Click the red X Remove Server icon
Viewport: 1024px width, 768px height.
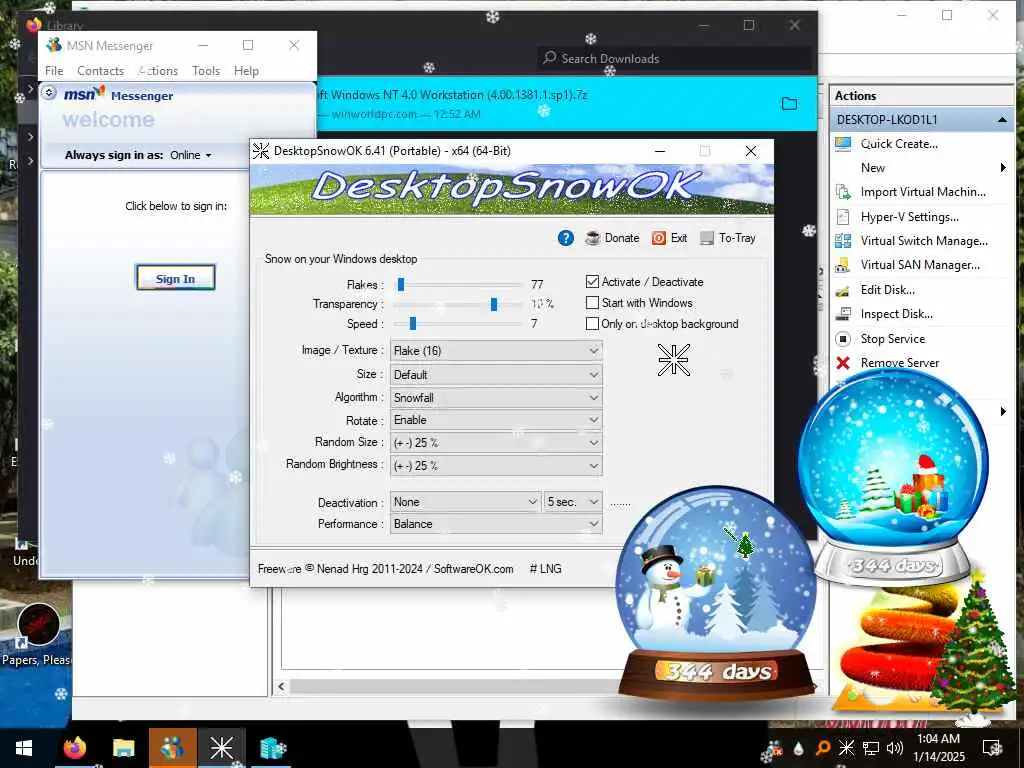tap(843, 363)
